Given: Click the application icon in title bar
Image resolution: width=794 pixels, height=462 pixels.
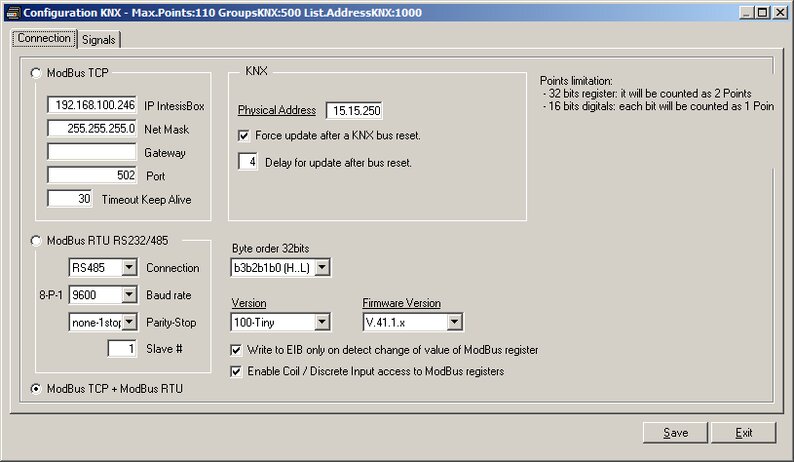Looking at the screenshot, I should [x=11, y=12].
